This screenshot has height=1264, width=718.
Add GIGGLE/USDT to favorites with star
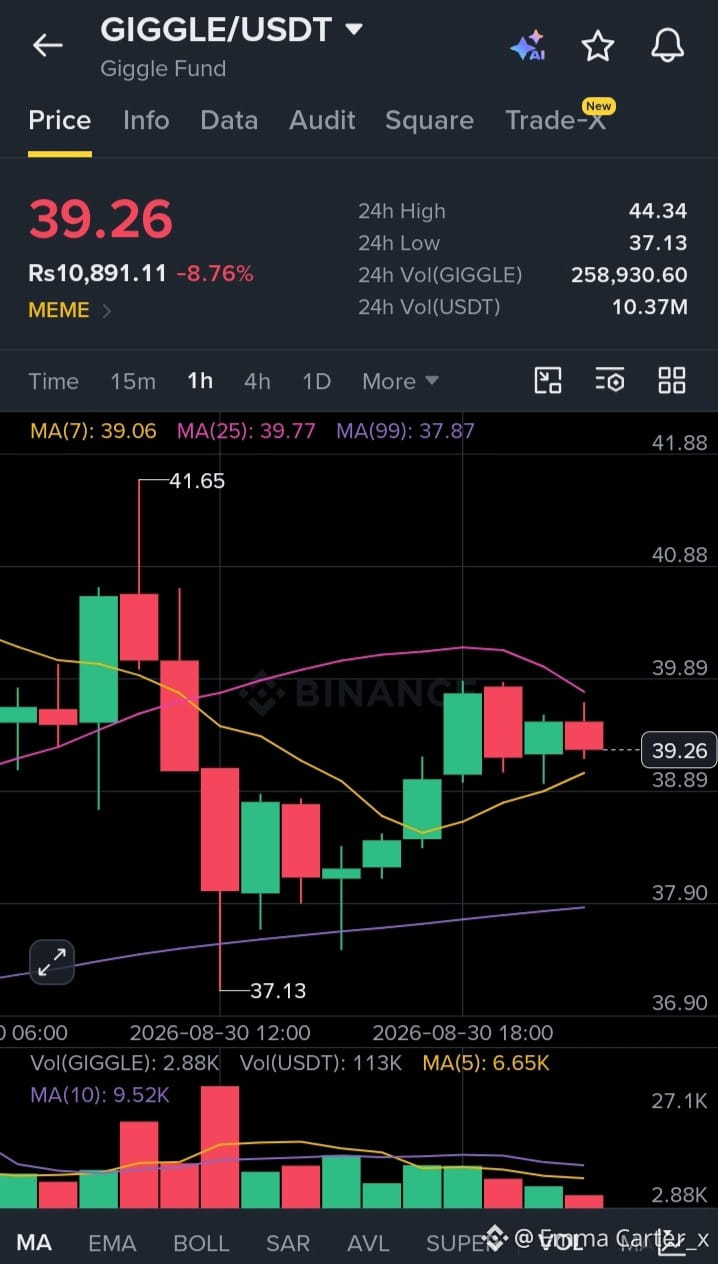point(598,46)
